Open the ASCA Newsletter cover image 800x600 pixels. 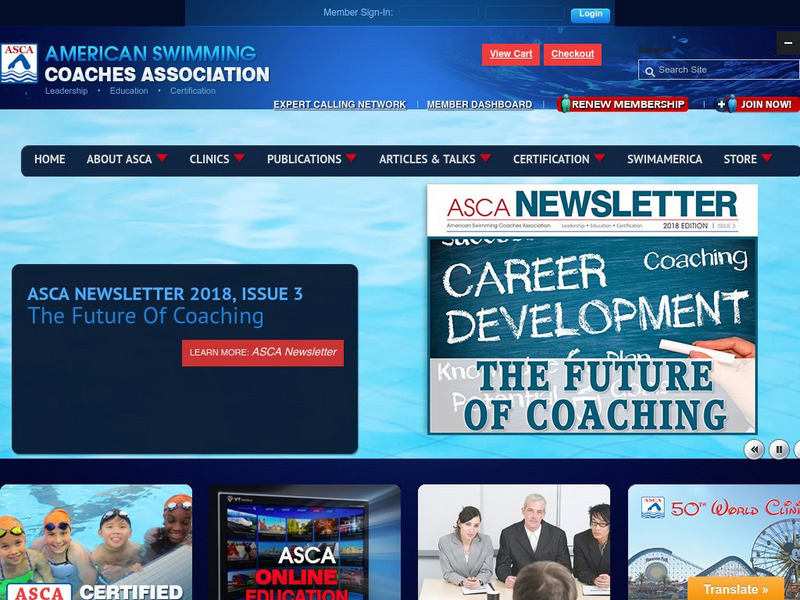pos(592,309)
